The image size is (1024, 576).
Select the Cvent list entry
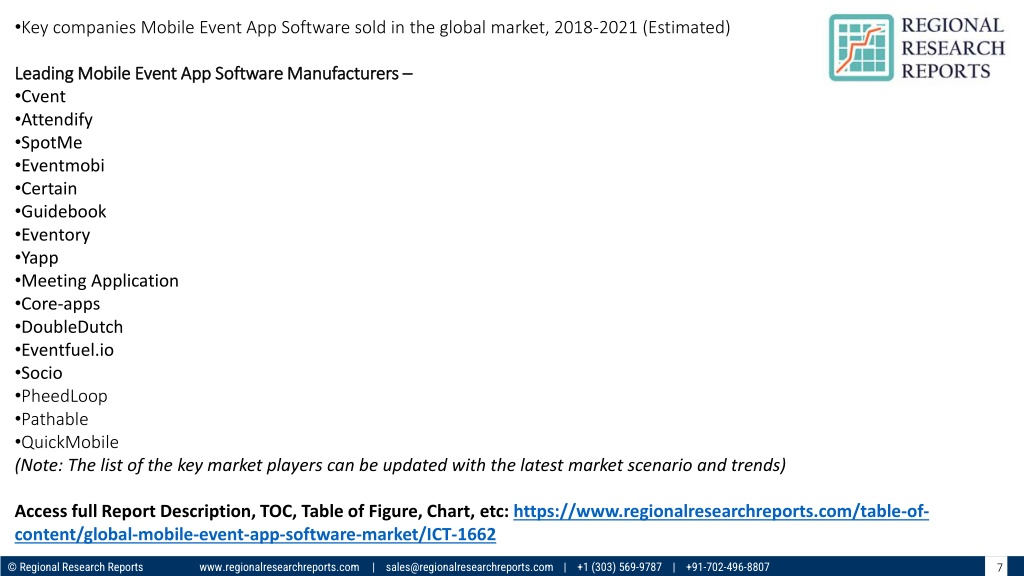coord(40,97)
